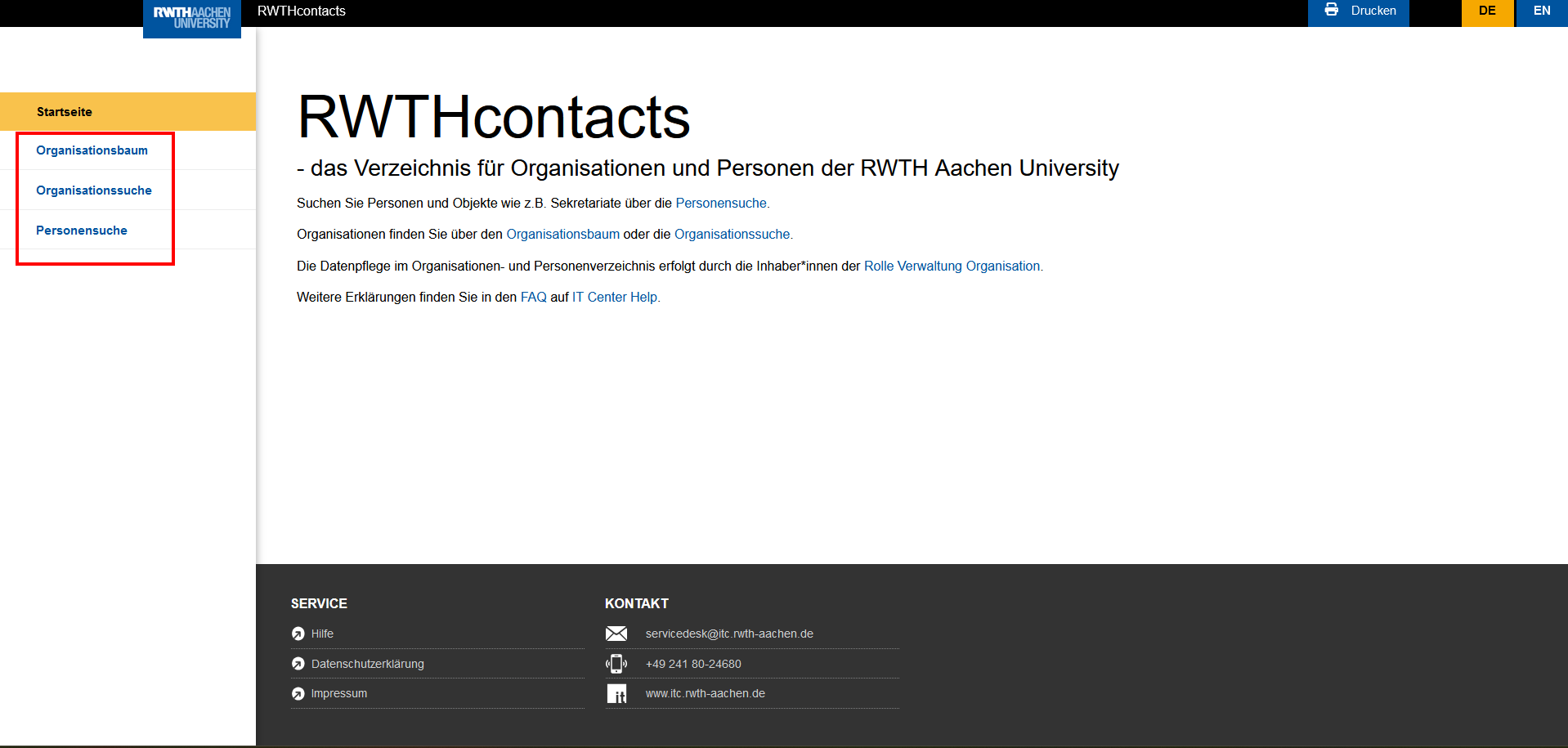Follow the Organisationssuche link in the paragraph
The height and width of the screenshot is (748, 1568).
coord(733,235)
